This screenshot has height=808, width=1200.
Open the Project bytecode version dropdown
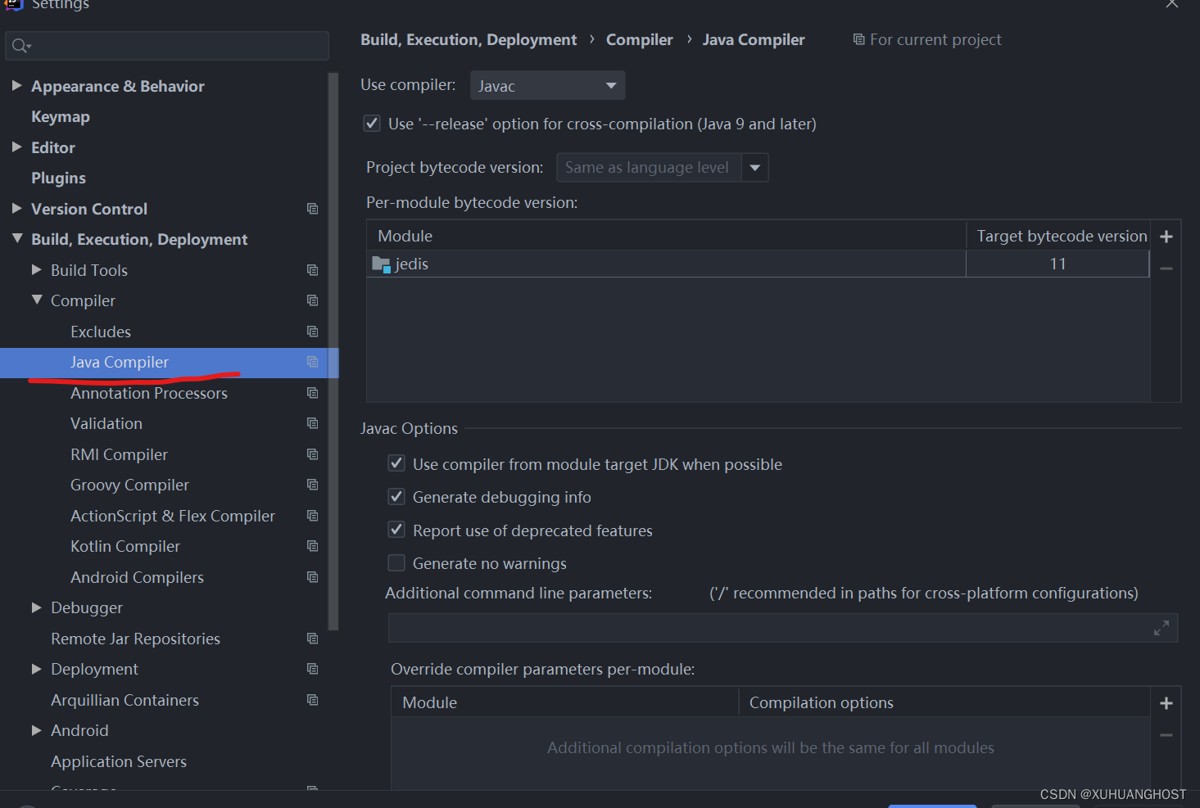click(x=755, y=168)
